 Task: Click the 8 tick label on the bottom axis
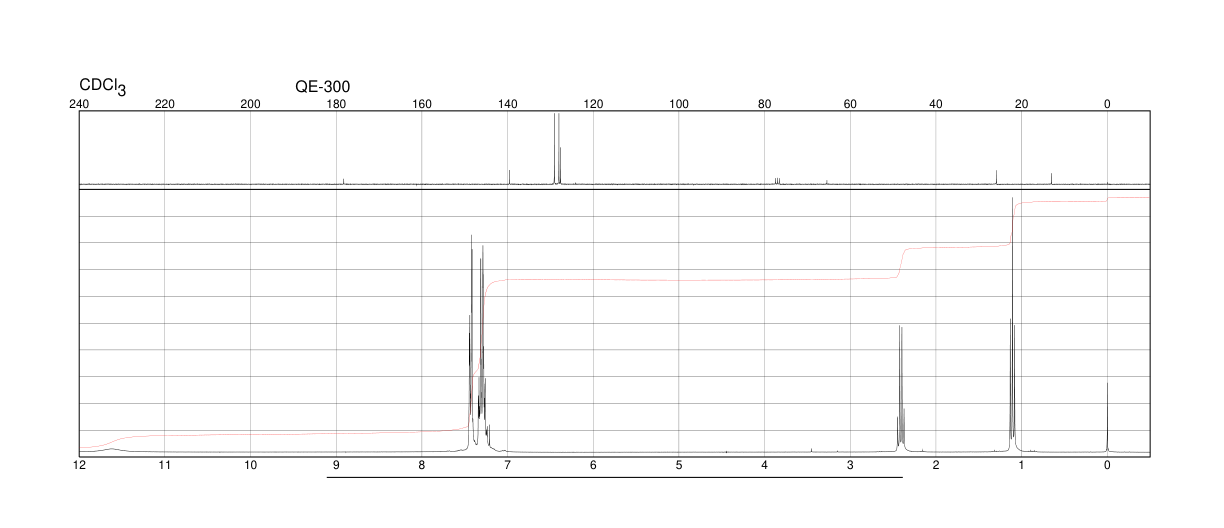[x=422, y=466]
